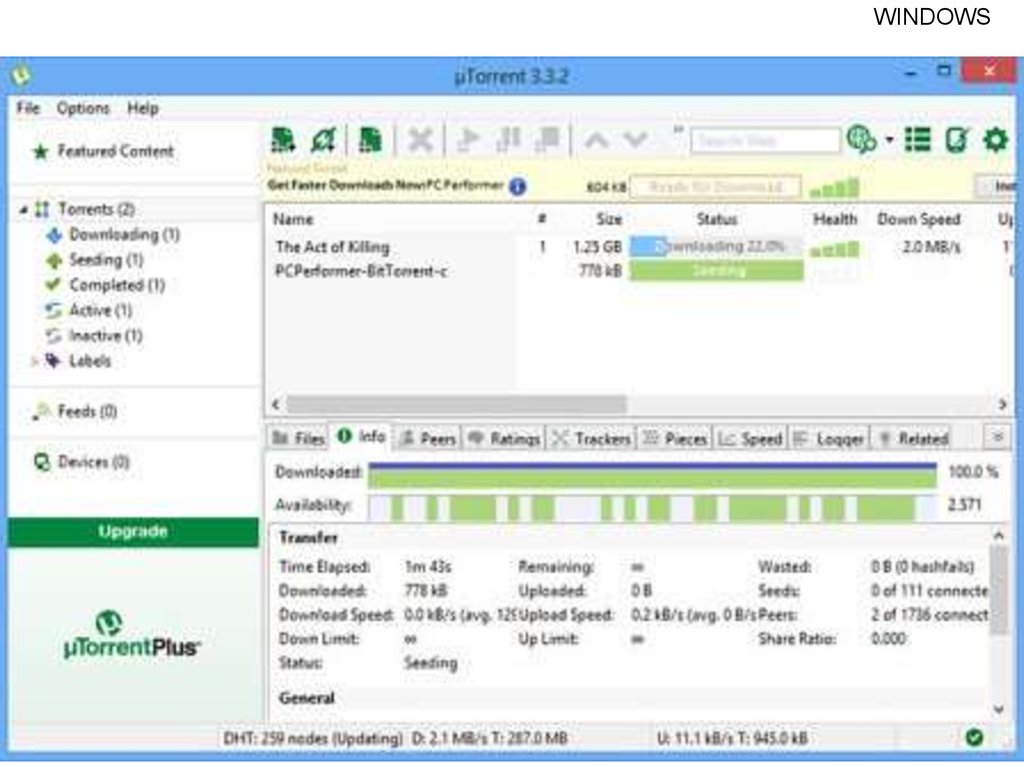The image size is (1024, 767).
Task: Click the uTorrentPlus banner logo
Action: 131,634
